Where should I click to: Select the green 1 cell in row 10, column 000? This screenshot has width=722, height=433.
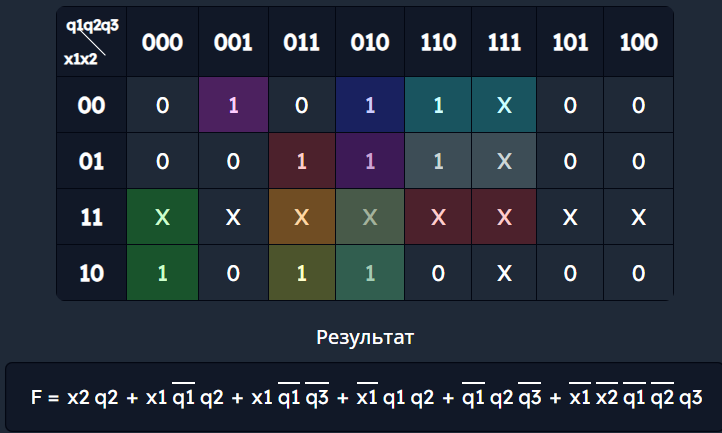click(x=163, y=273)
